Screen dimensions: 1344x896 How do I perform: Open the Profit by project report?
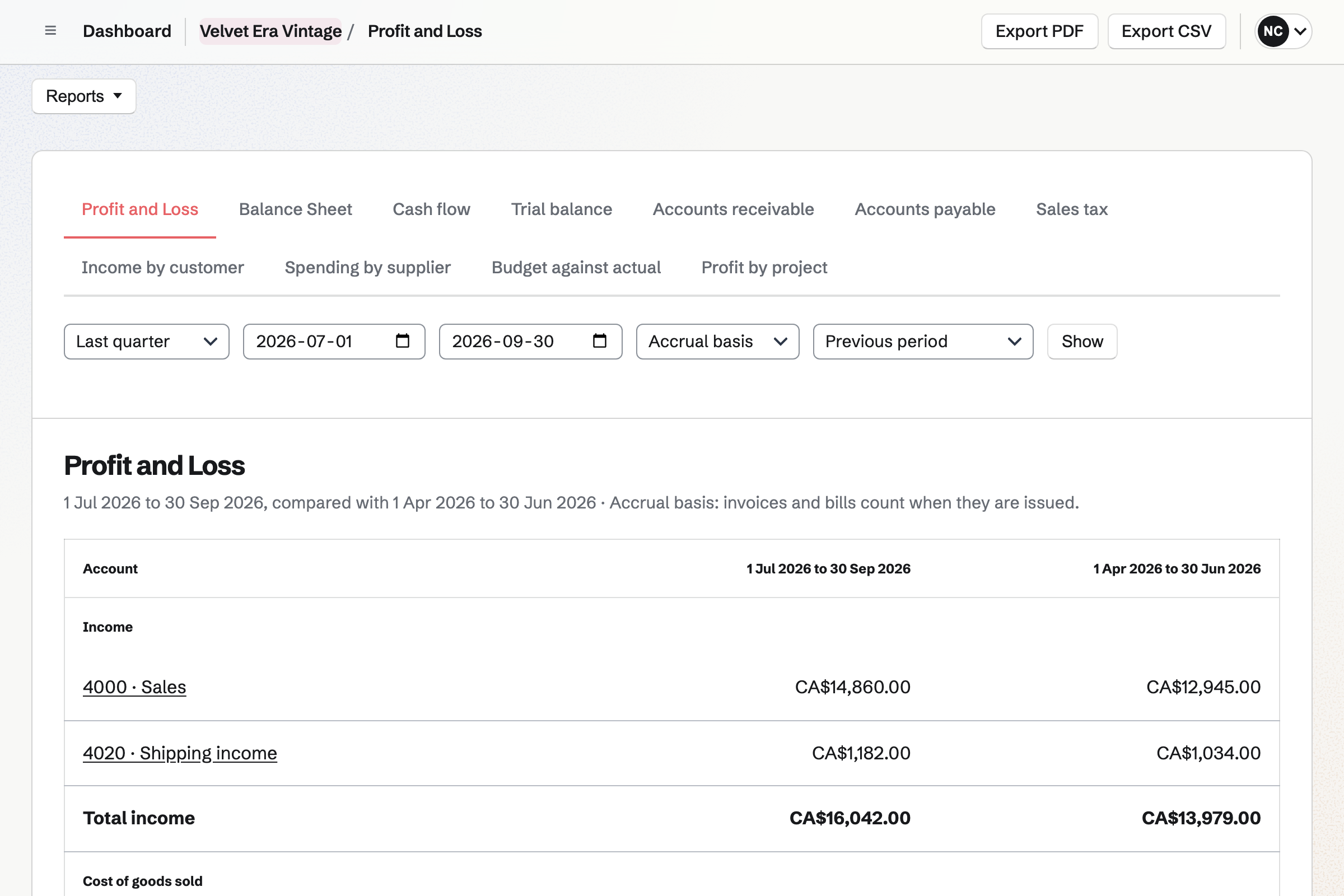[x=764, y=268]
